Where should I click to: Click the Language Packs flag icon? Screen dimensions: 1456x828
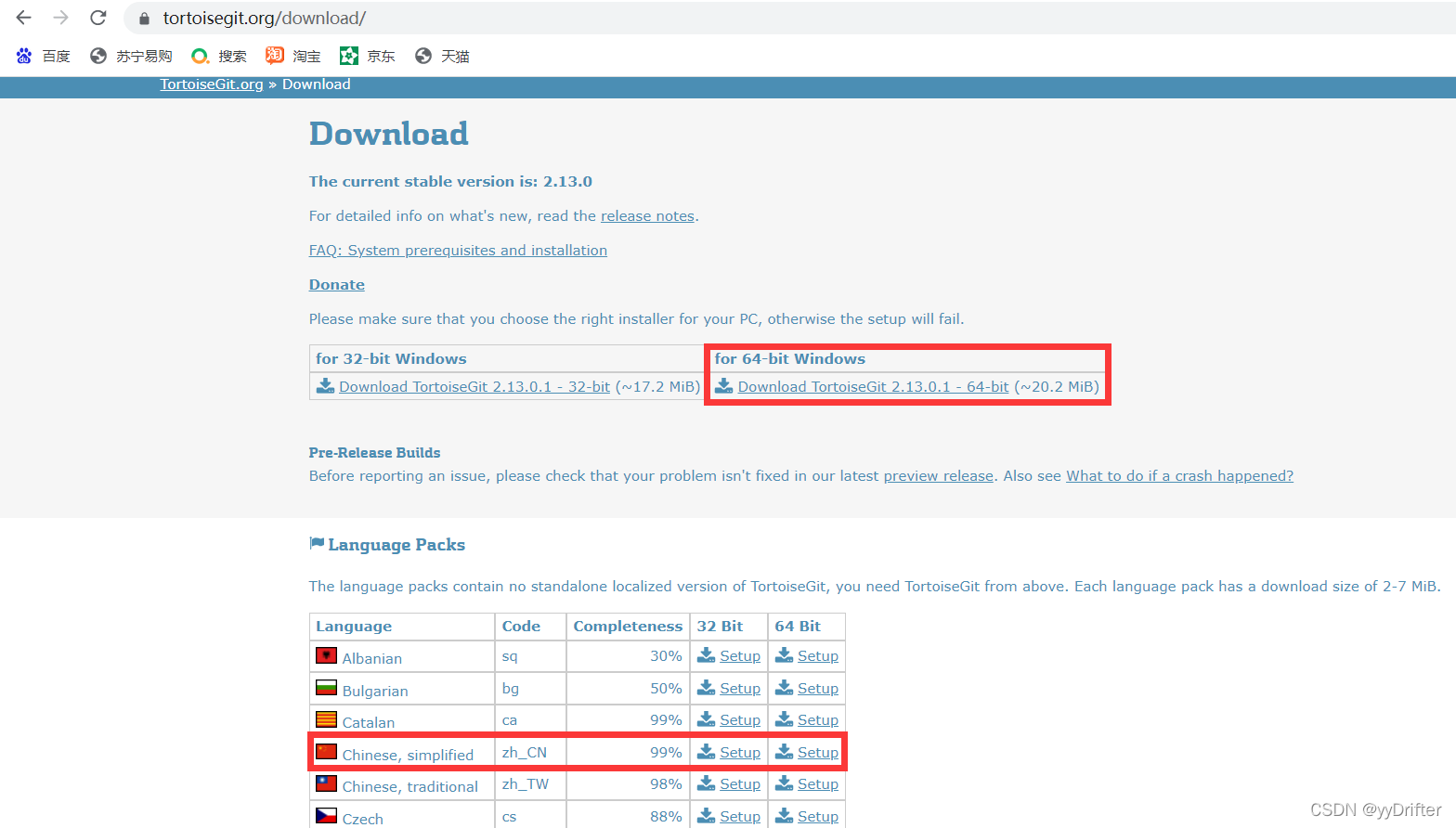pyautogui.click(x=317, y=543)
